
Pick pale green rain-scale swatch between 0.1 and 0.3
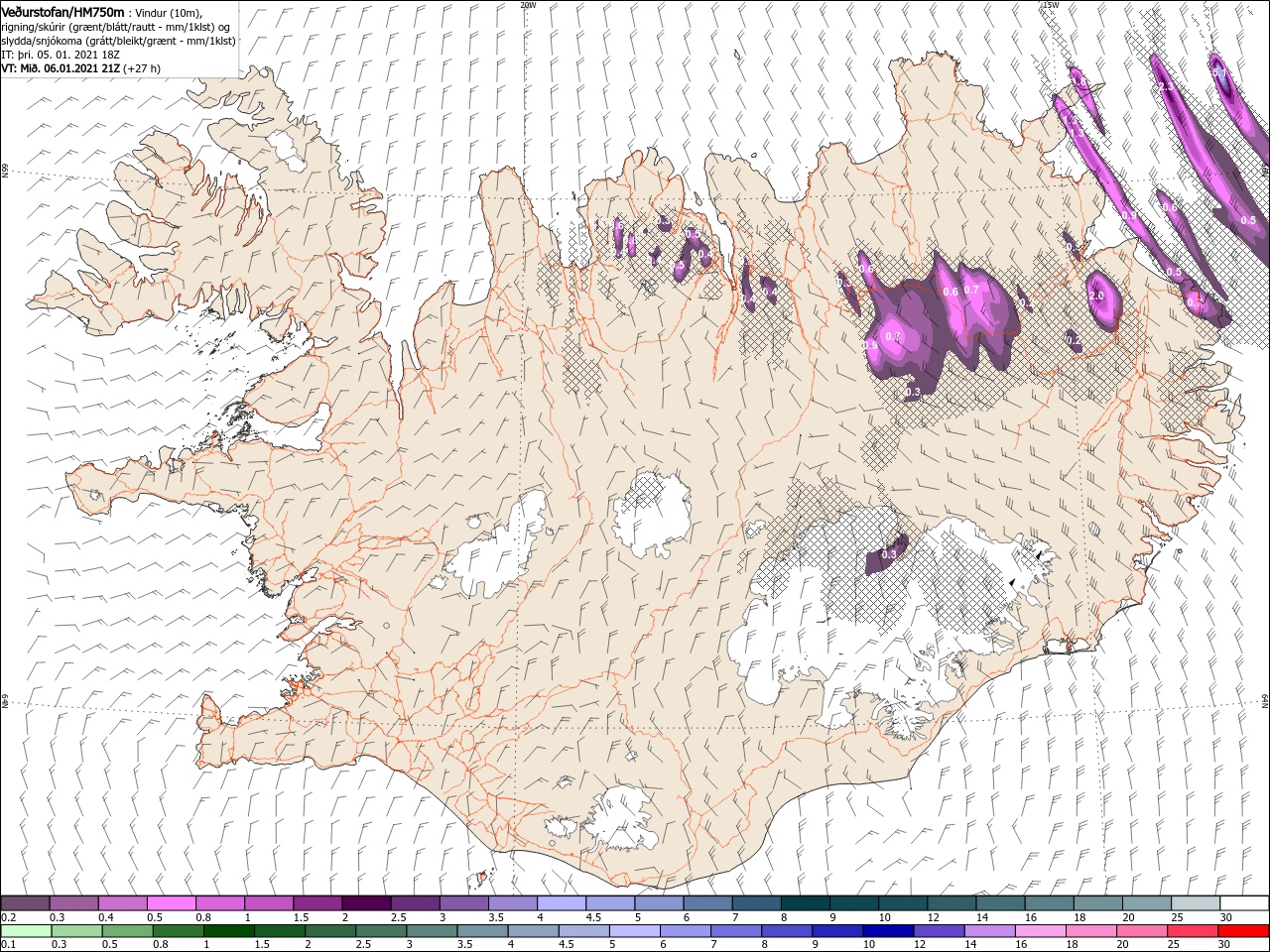tap(27, 931)
